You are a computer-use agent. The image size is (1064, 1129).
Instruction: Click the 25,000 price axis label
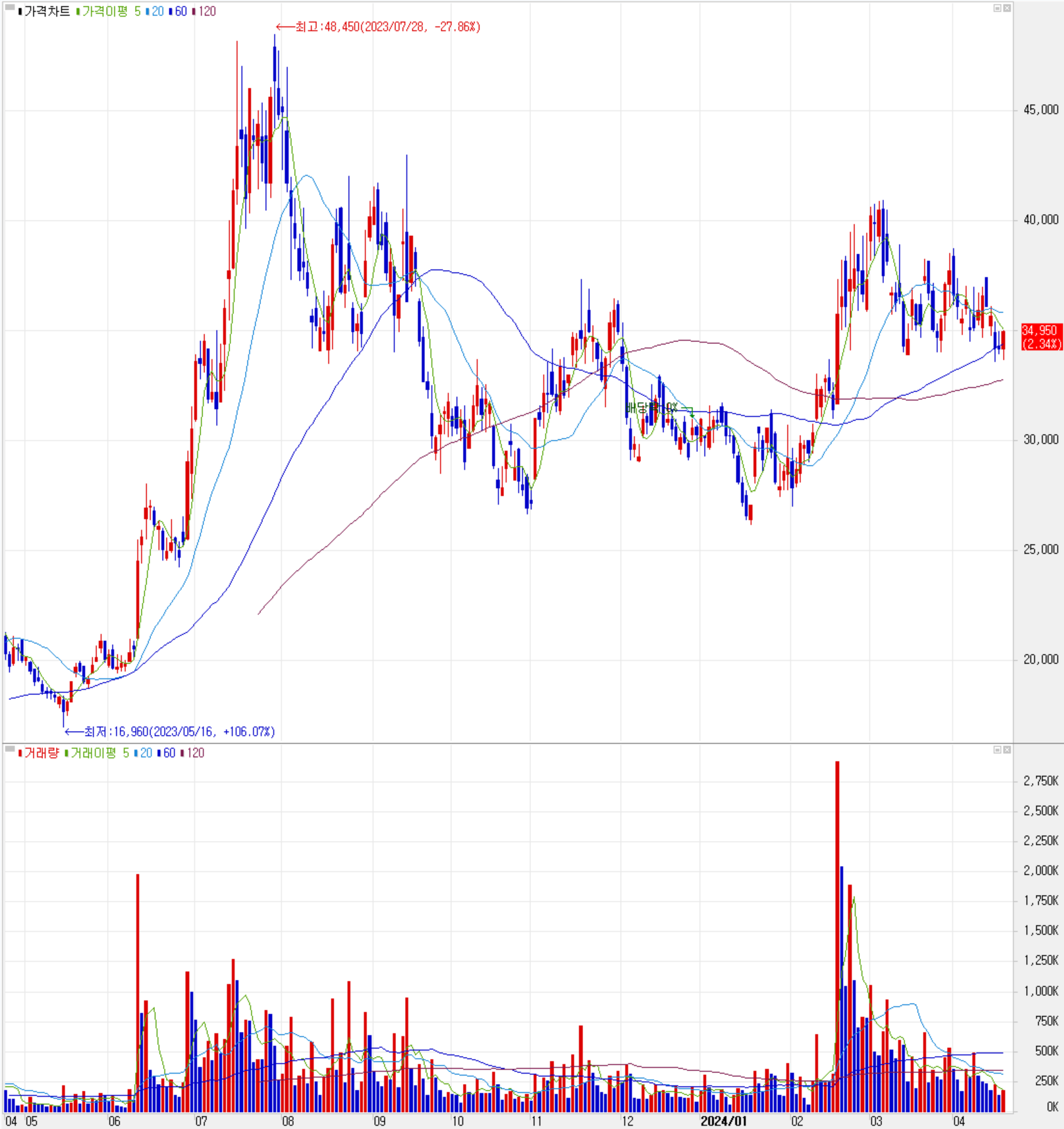click(1041, 550)
